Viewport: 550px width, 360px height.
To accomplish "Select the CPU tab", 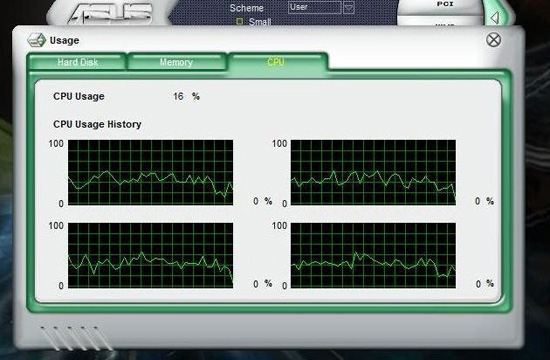I will [x=276, y=62].
